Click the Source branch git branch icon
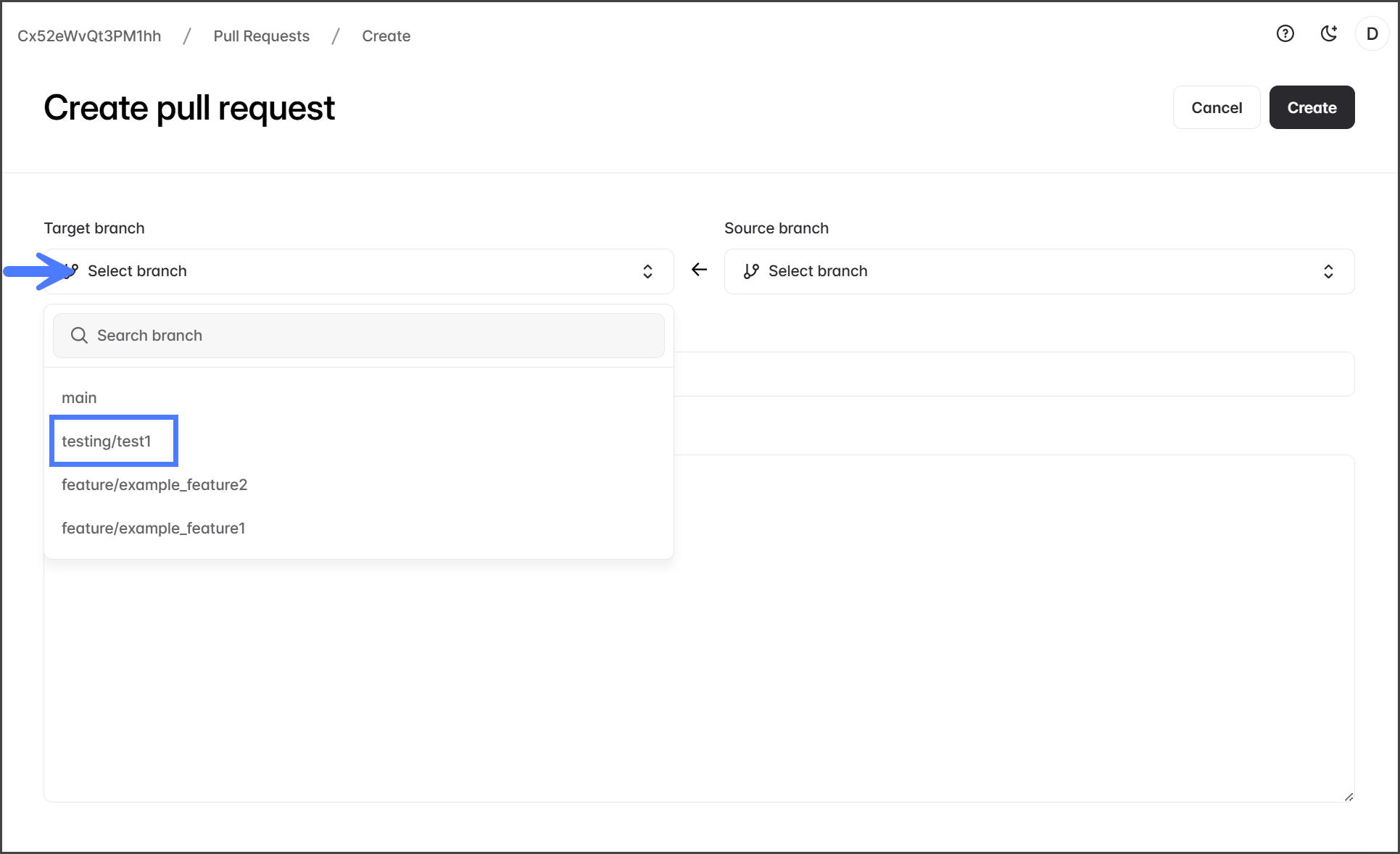 pos(751,271)
